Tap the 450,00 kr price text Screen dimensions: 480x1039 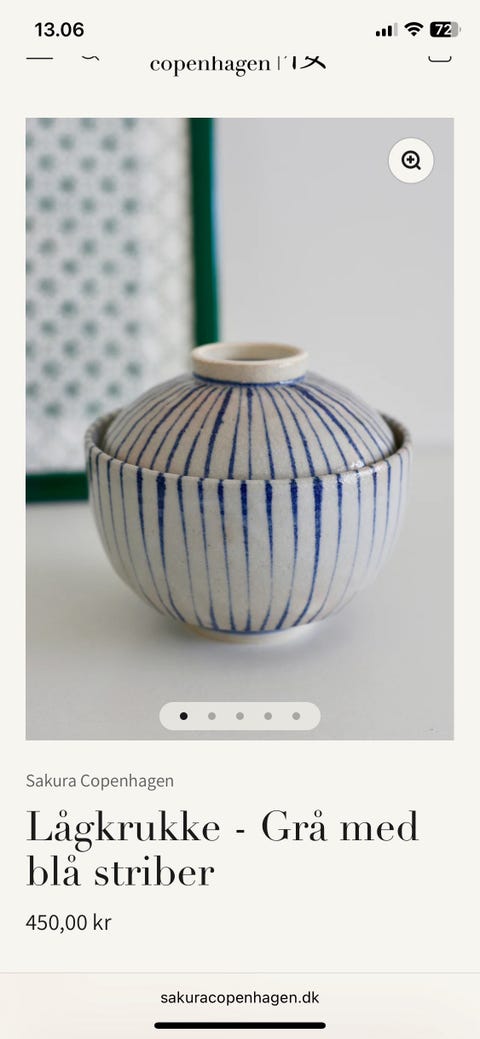point(68,922)
